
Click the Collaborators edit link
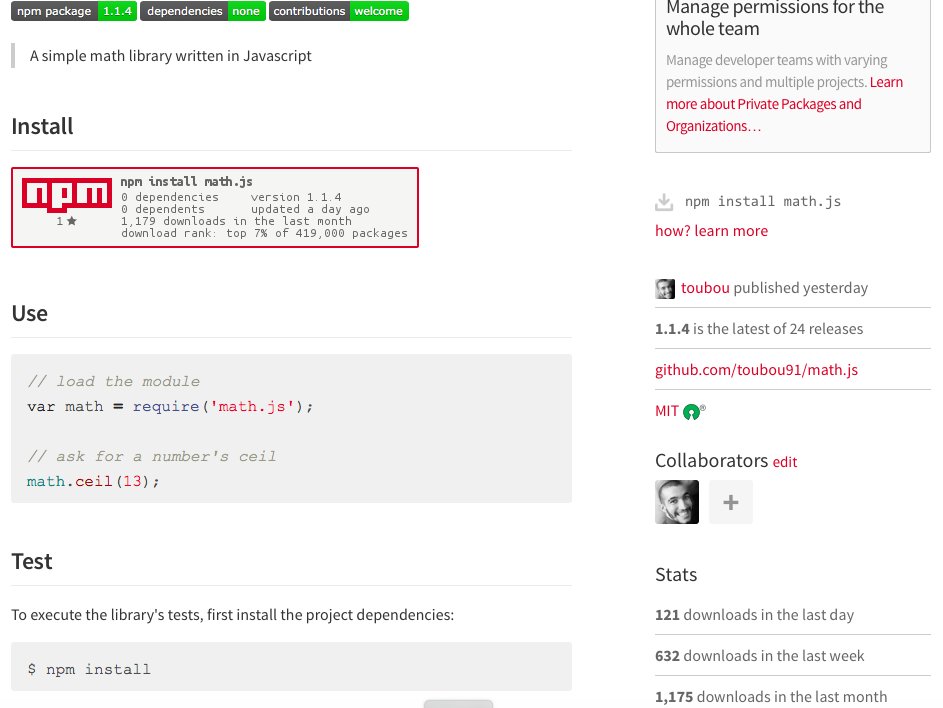click(x=785, y=462)
